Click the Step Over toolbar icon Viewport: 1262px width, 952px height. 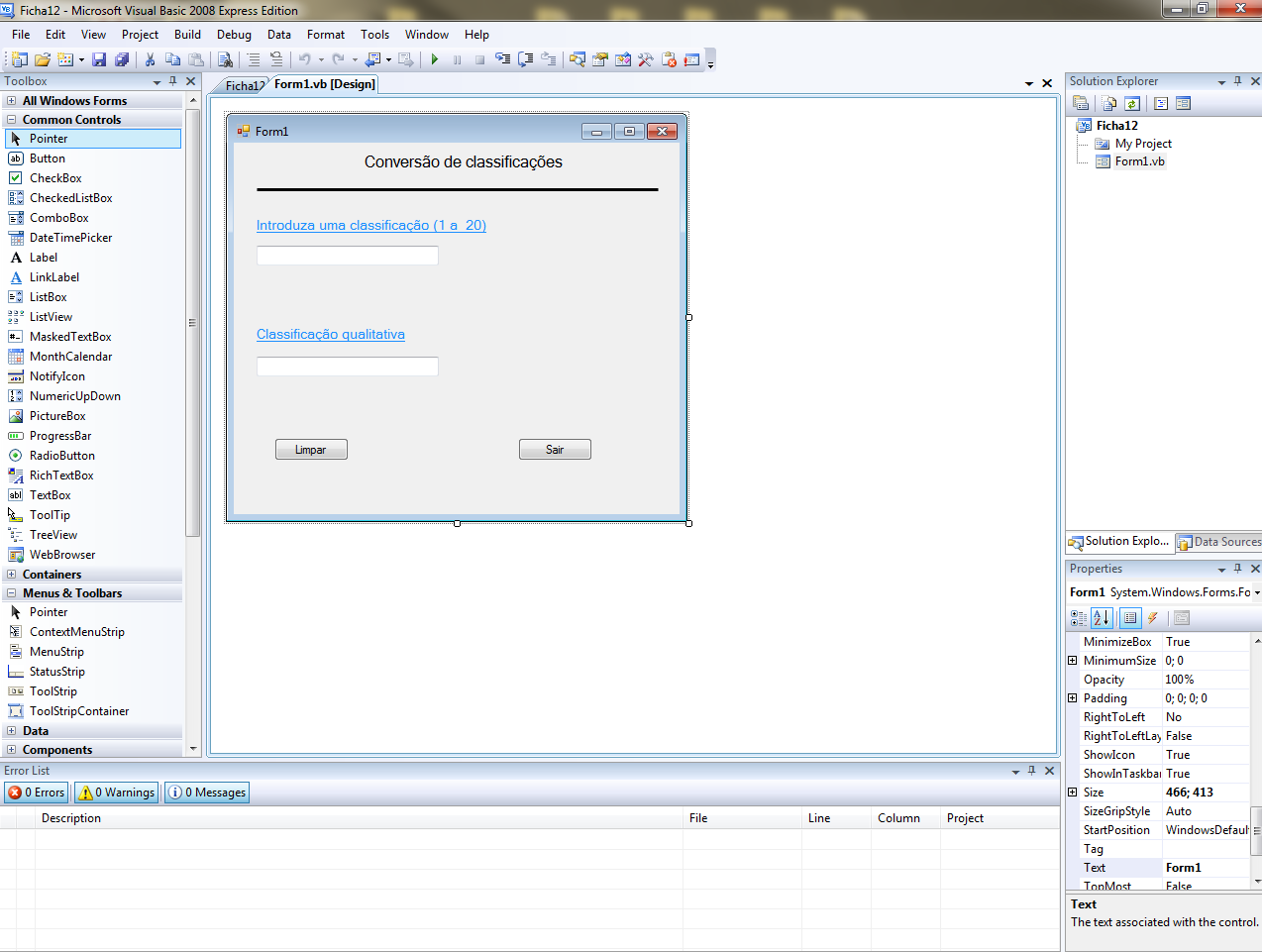526,59
